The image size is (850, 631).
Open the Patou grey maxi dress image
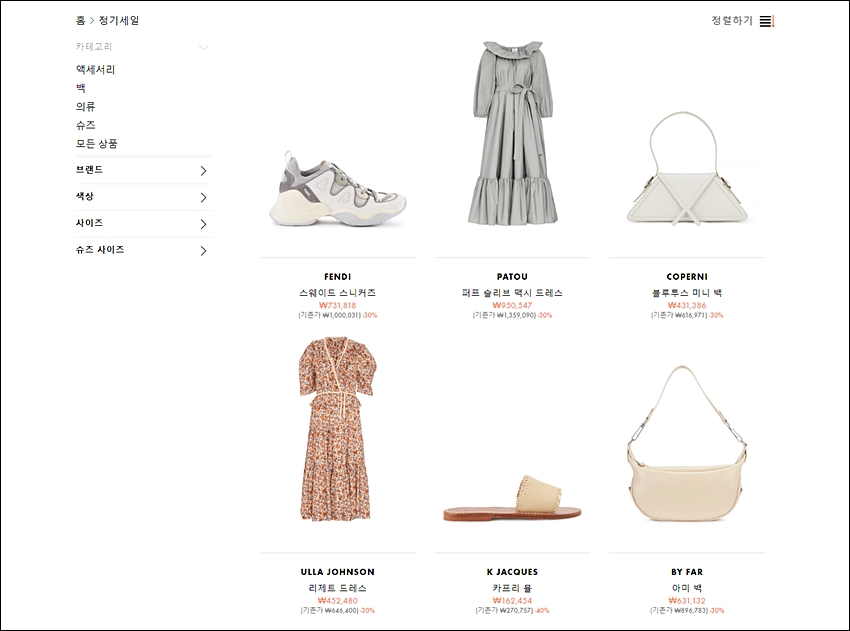512,133
